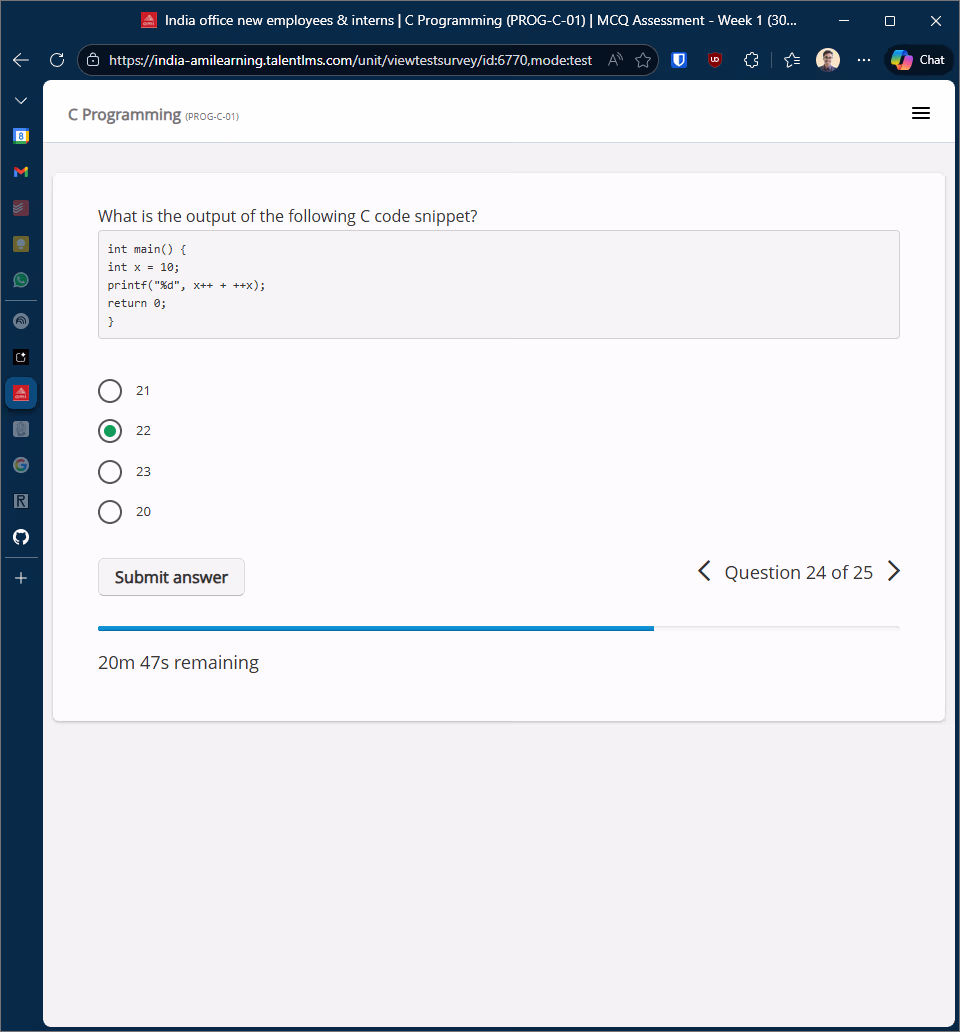The height and width of the screenshot is (1032, 960).
Task: Collapse the vertical tabs chevron
Action: point(21,101)
